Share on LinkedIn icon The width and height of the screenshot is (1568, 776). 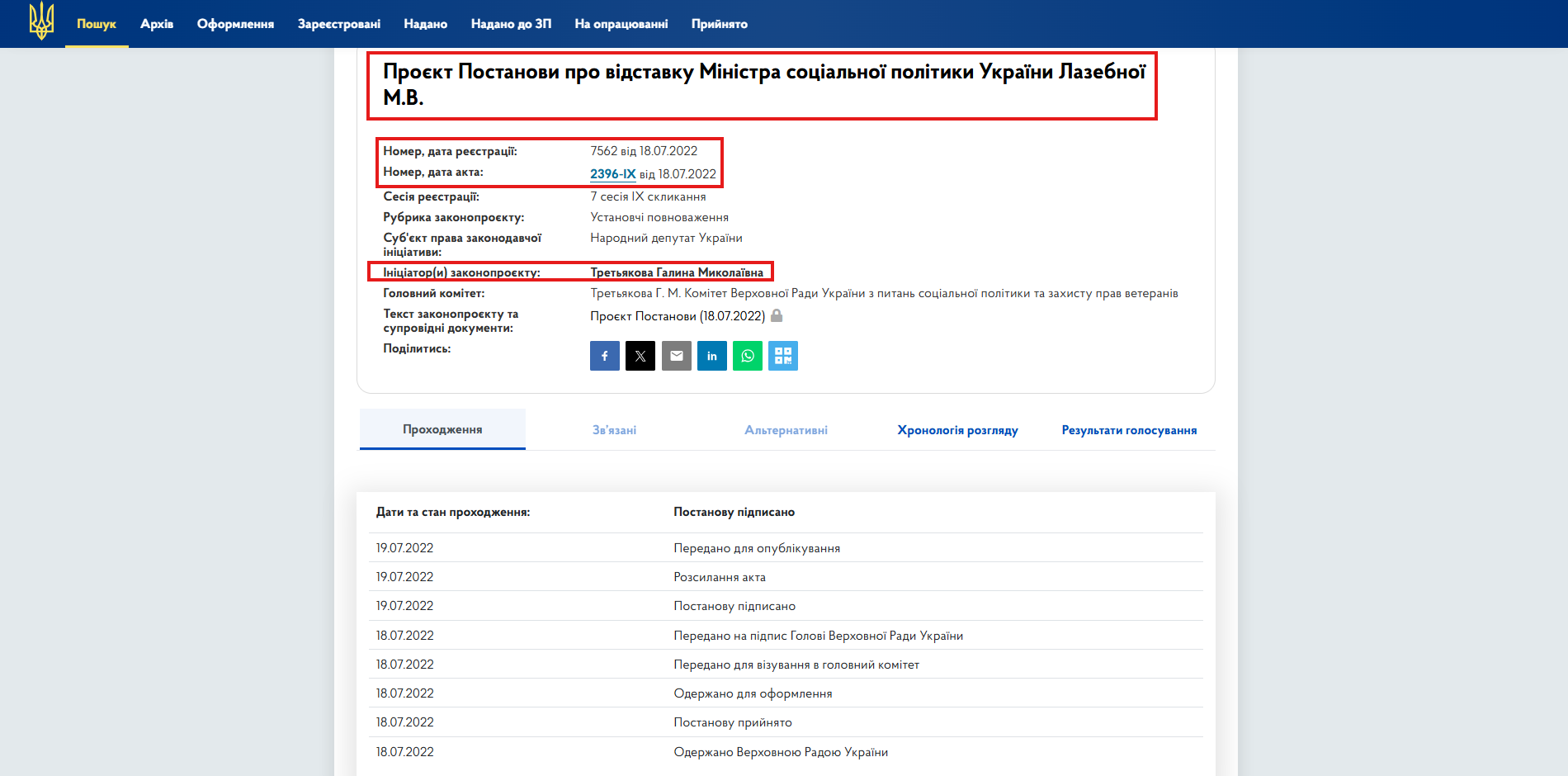(712, 356)
